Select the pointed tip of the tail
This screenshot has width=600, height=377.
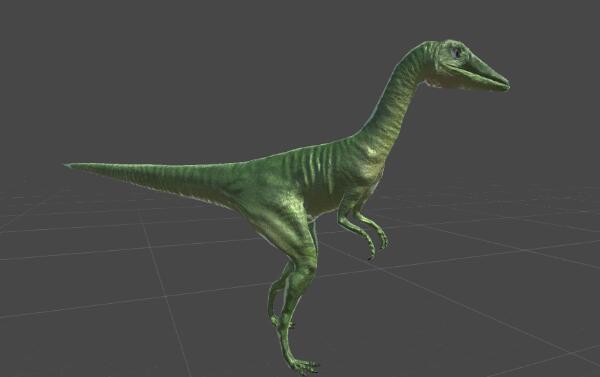coord(68,165)
